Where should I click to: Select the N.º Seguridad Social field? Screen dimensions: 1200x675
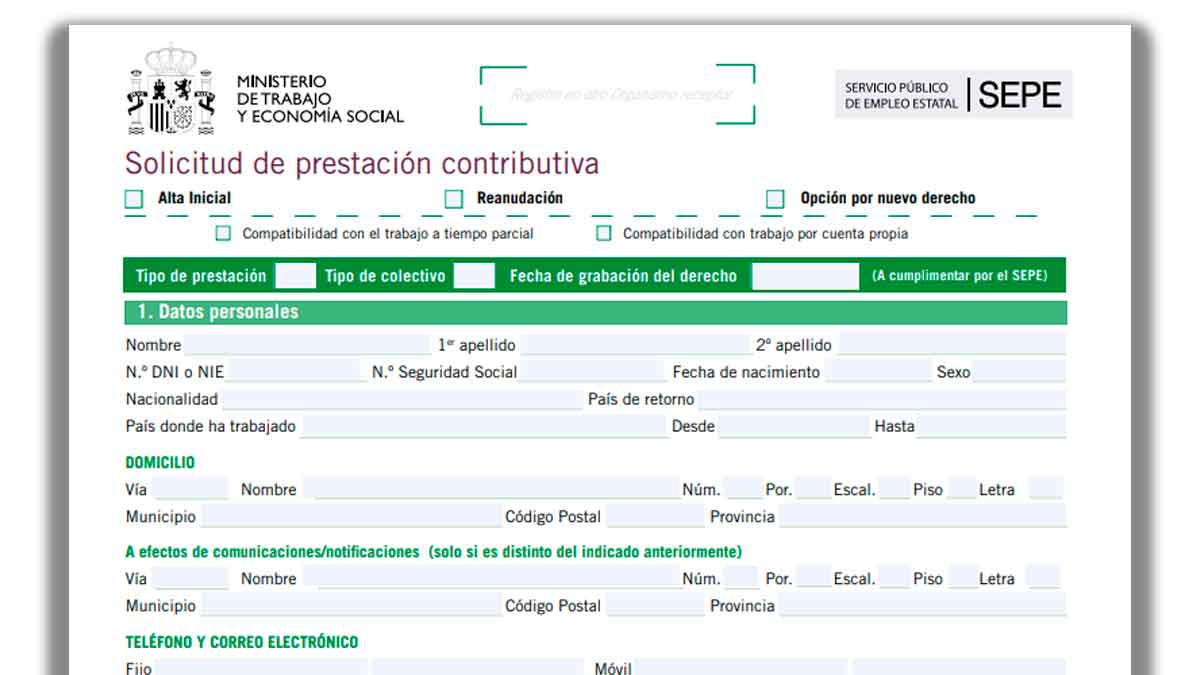pos(591,373)
